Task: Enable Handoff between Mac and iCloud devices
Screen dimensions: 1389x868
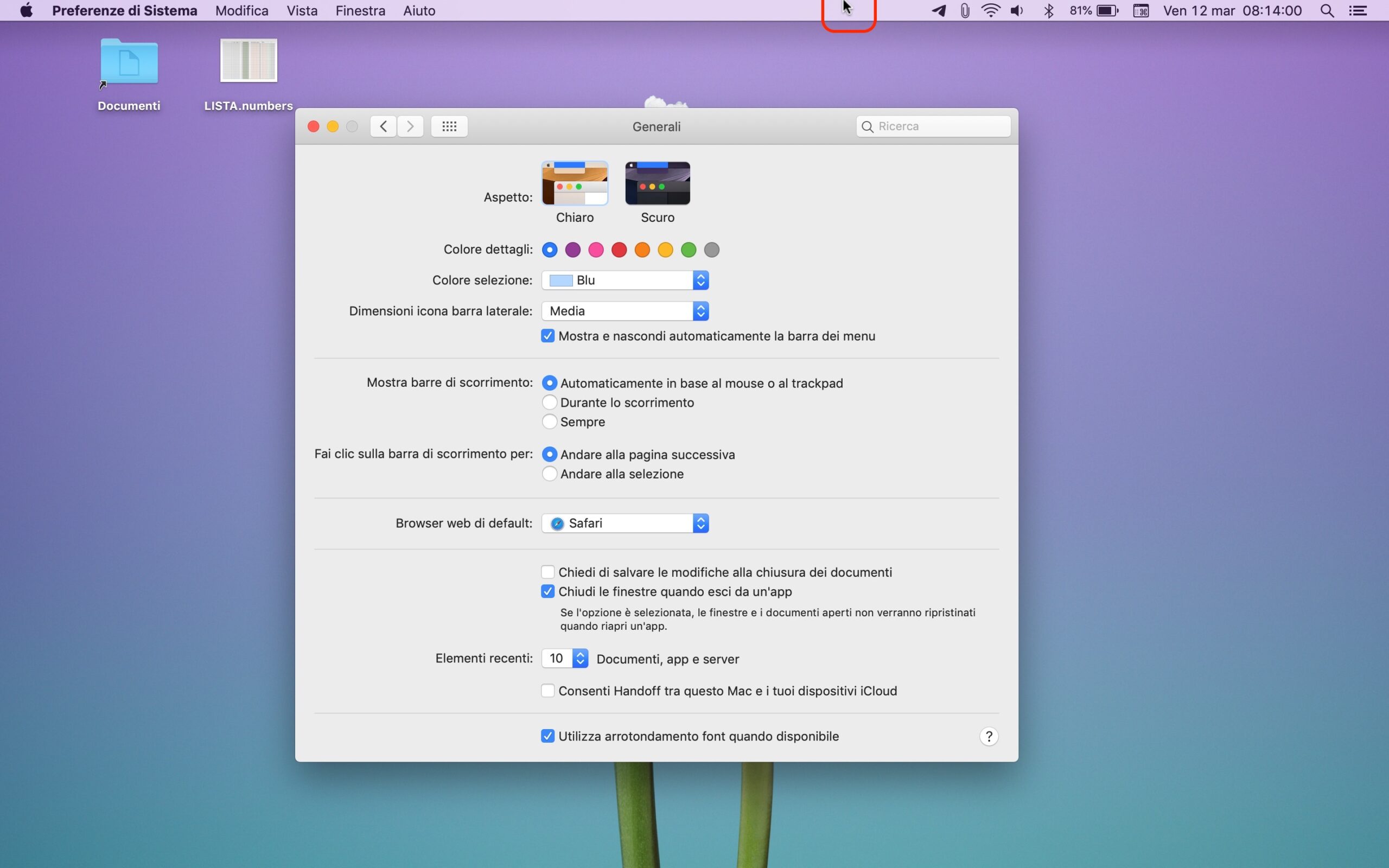Action: click(547, 691)
